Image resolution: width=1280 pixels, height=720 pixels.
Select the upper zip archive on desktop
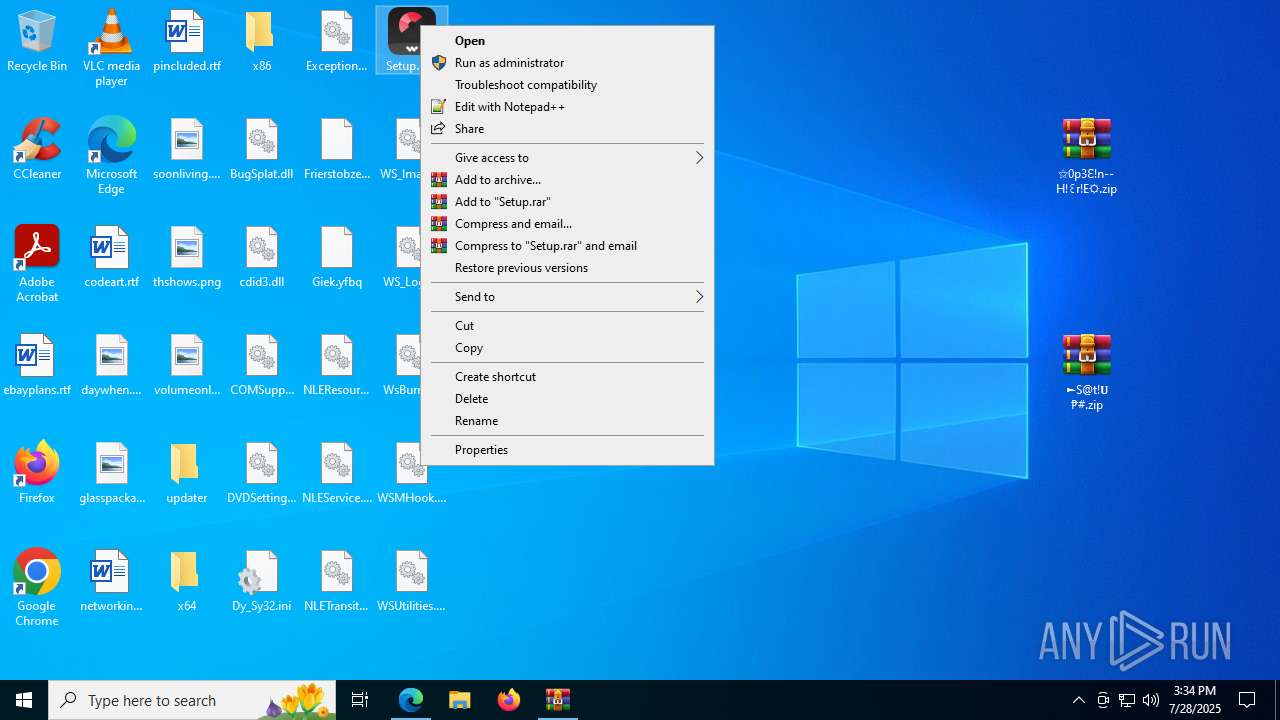coord(1087,156)
